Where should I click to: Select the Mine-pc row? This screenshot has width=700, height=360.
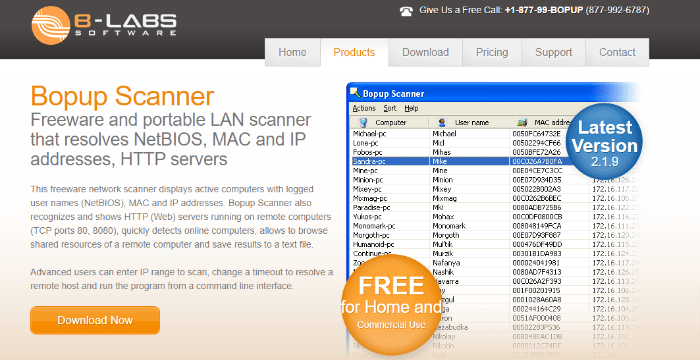tap(494, 170)
